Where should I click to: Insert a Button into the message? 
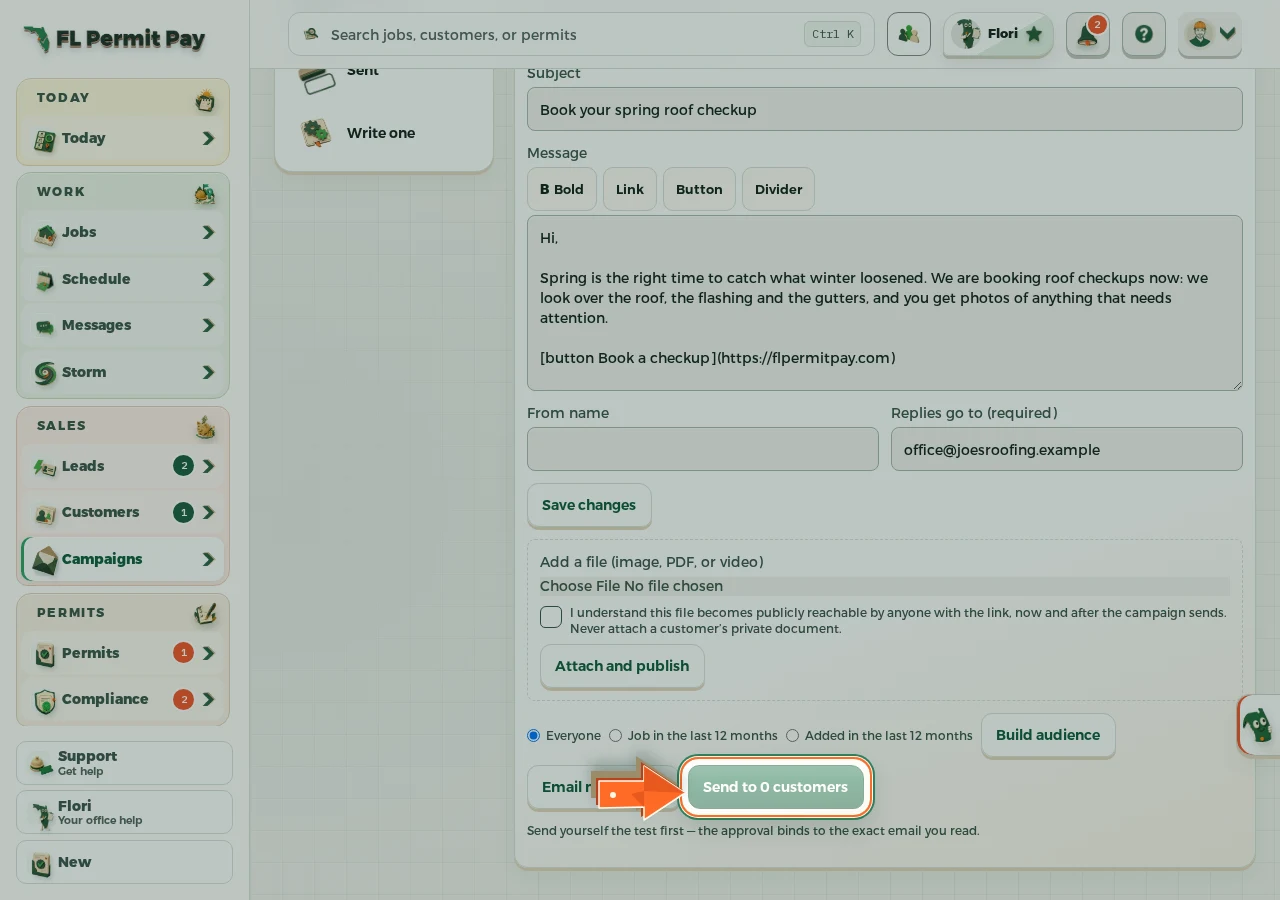pyautogui.click(x=699, y=189)
